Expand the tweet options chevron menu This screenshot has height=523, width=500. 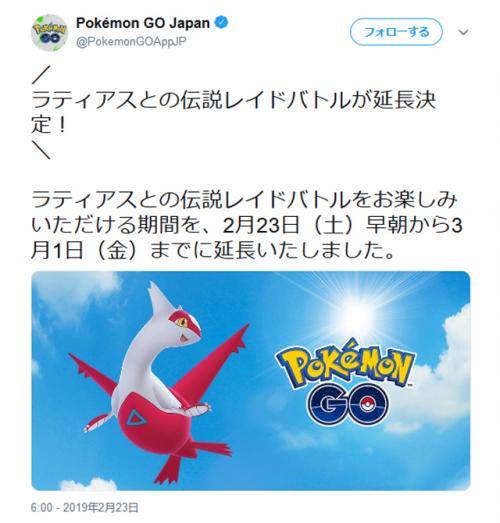464,32
